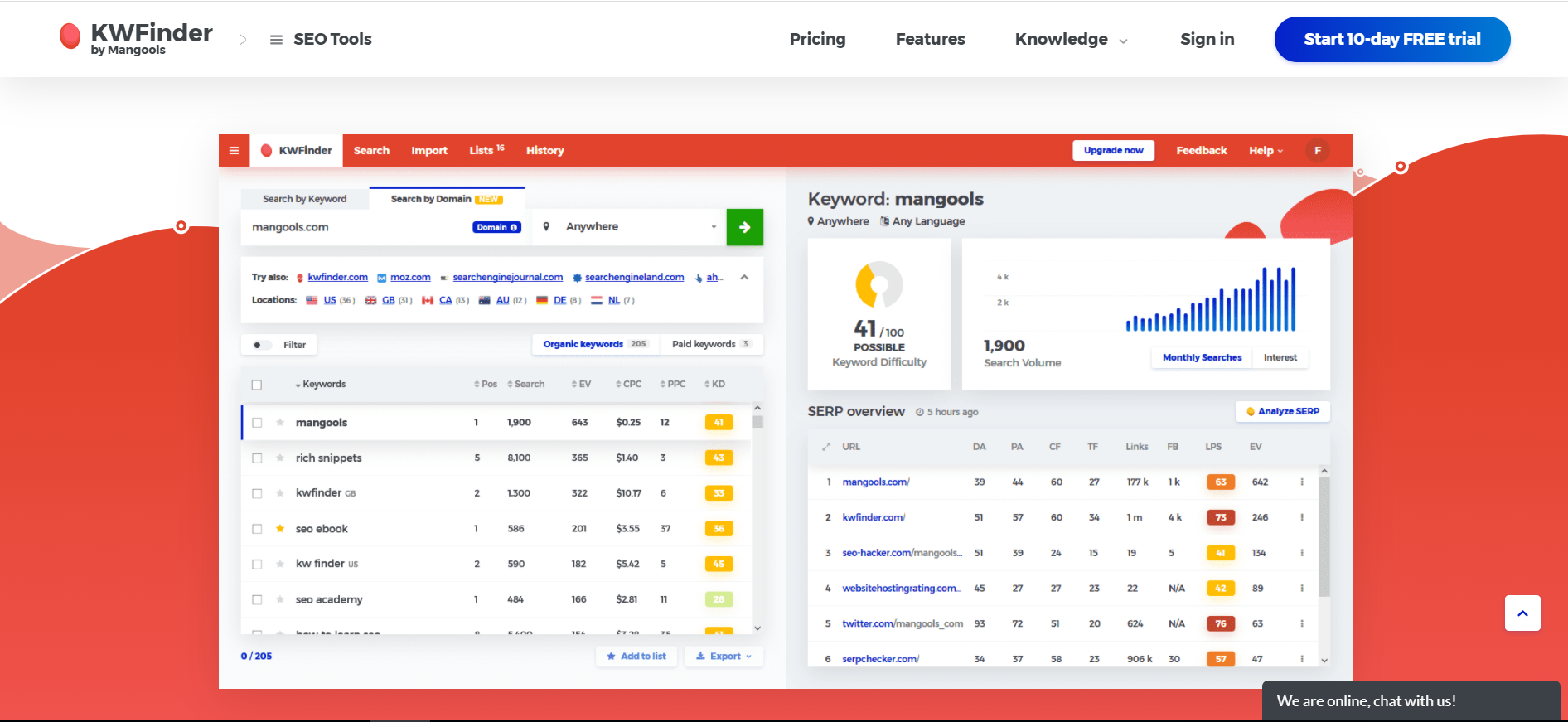Select the Search tab in red app bar
Viewport: 1568px width, 722px height.
(371, 150)
